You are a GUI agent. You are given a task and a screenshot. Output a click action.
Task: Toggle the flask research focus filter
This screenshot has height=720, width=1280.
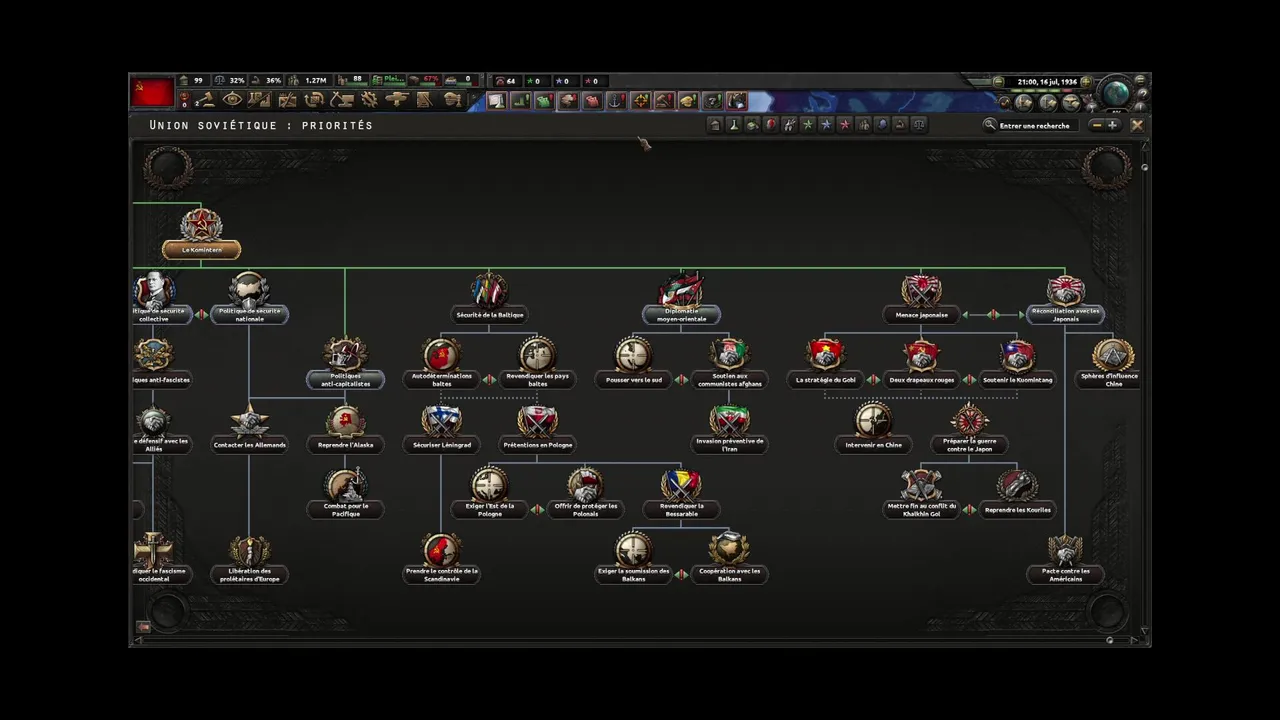click(734, 124)
